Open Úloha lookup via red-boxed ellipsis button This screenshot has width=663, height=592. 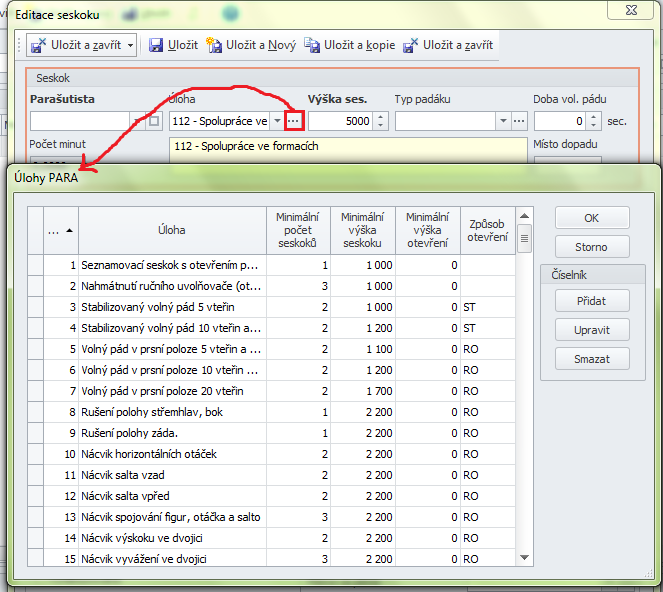293,121
